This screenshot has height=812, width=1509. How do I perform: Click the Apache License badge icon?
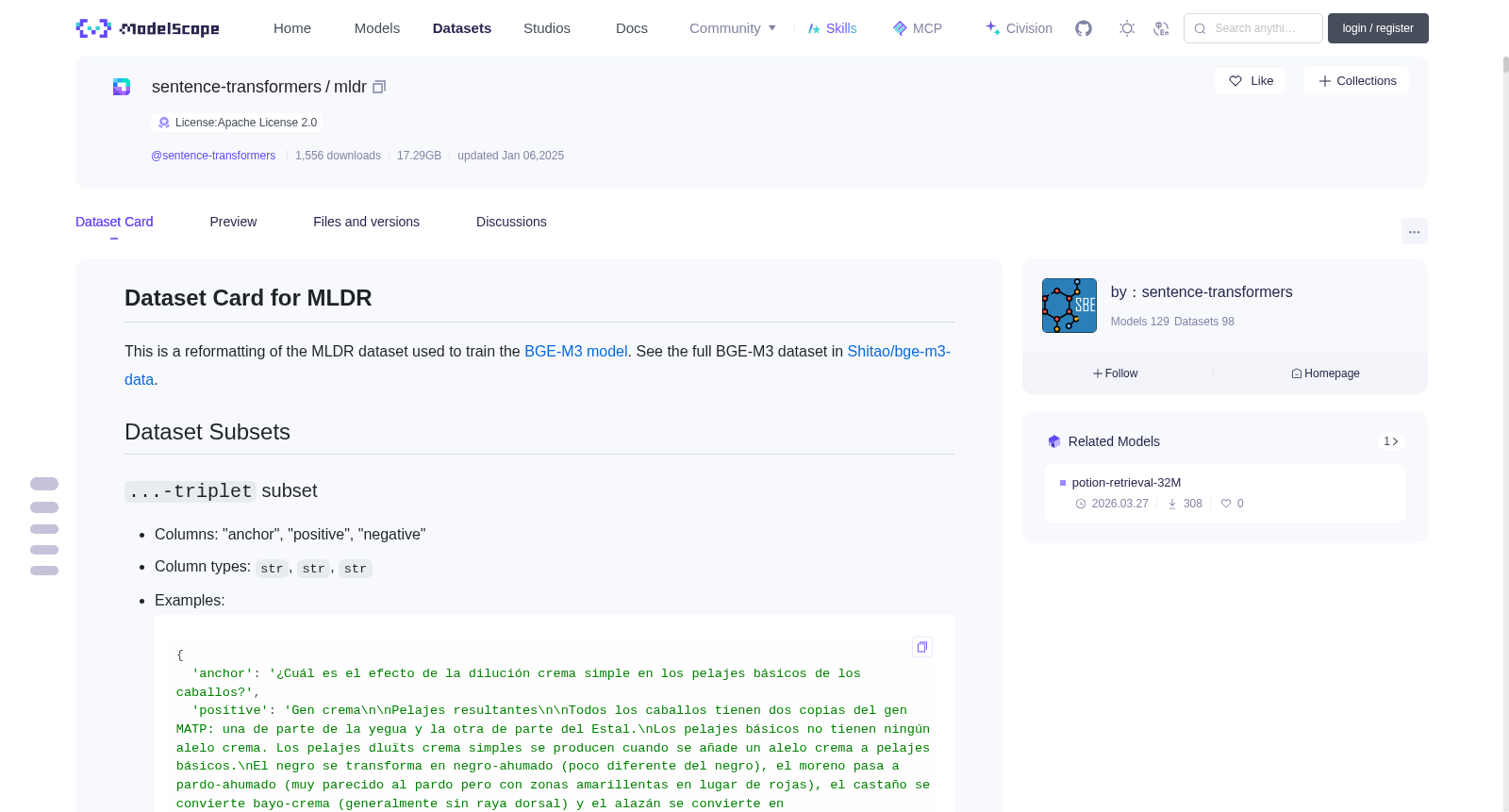tap(164, 123)
